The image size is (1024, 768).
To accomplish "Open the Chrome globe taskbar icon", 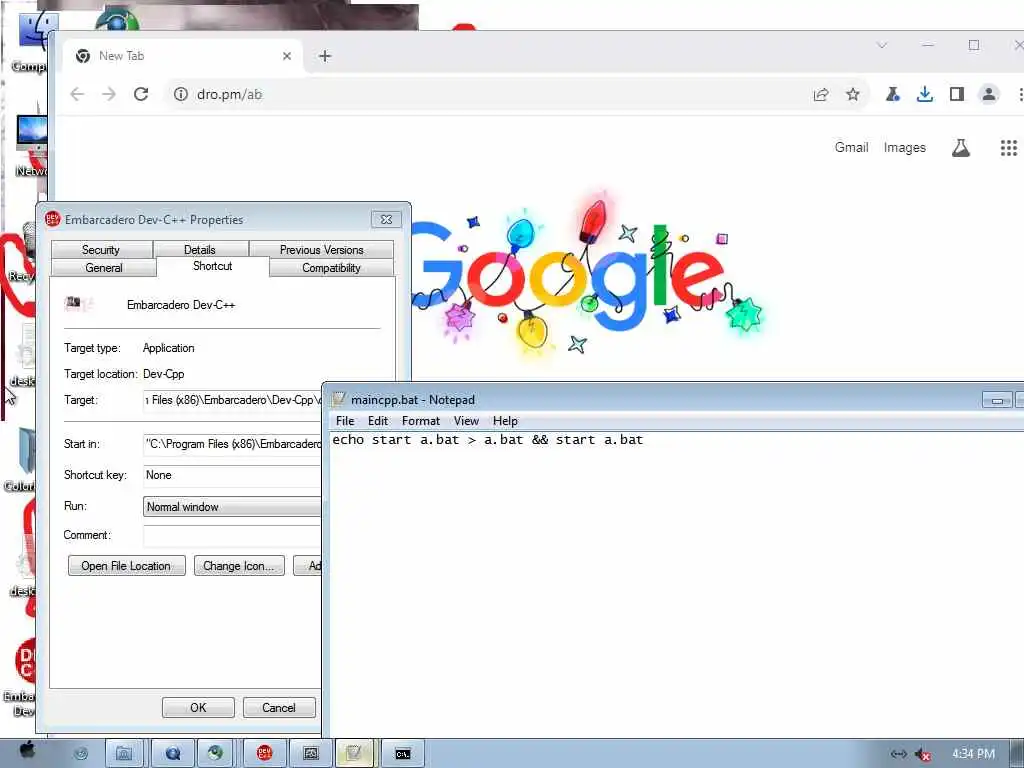I will click(x=216, y=754).
